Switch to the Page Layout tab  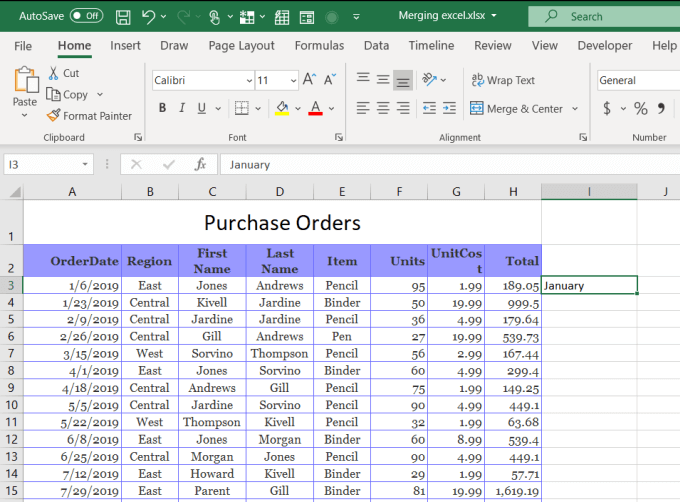(241, 45)
